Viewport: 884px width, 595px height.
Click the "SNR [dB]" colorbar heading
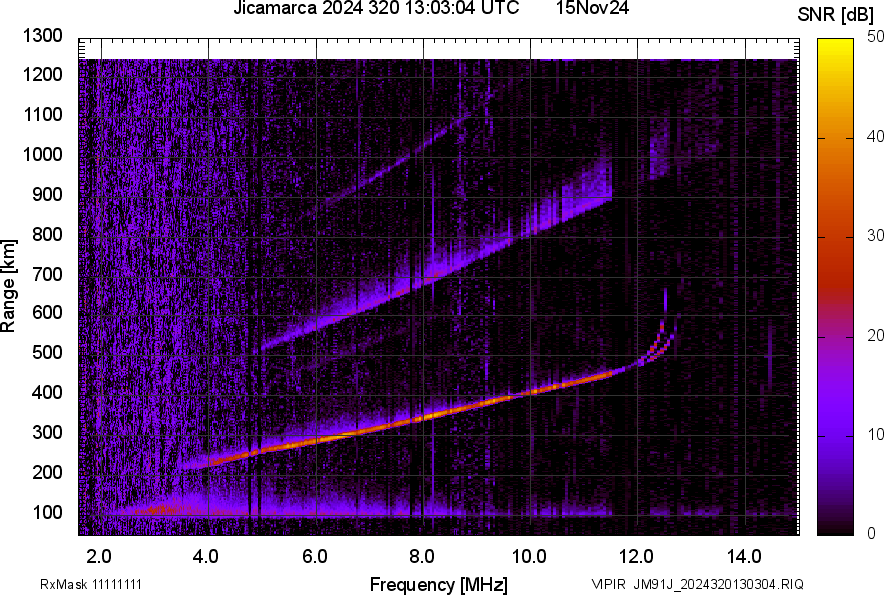[836, 12]
